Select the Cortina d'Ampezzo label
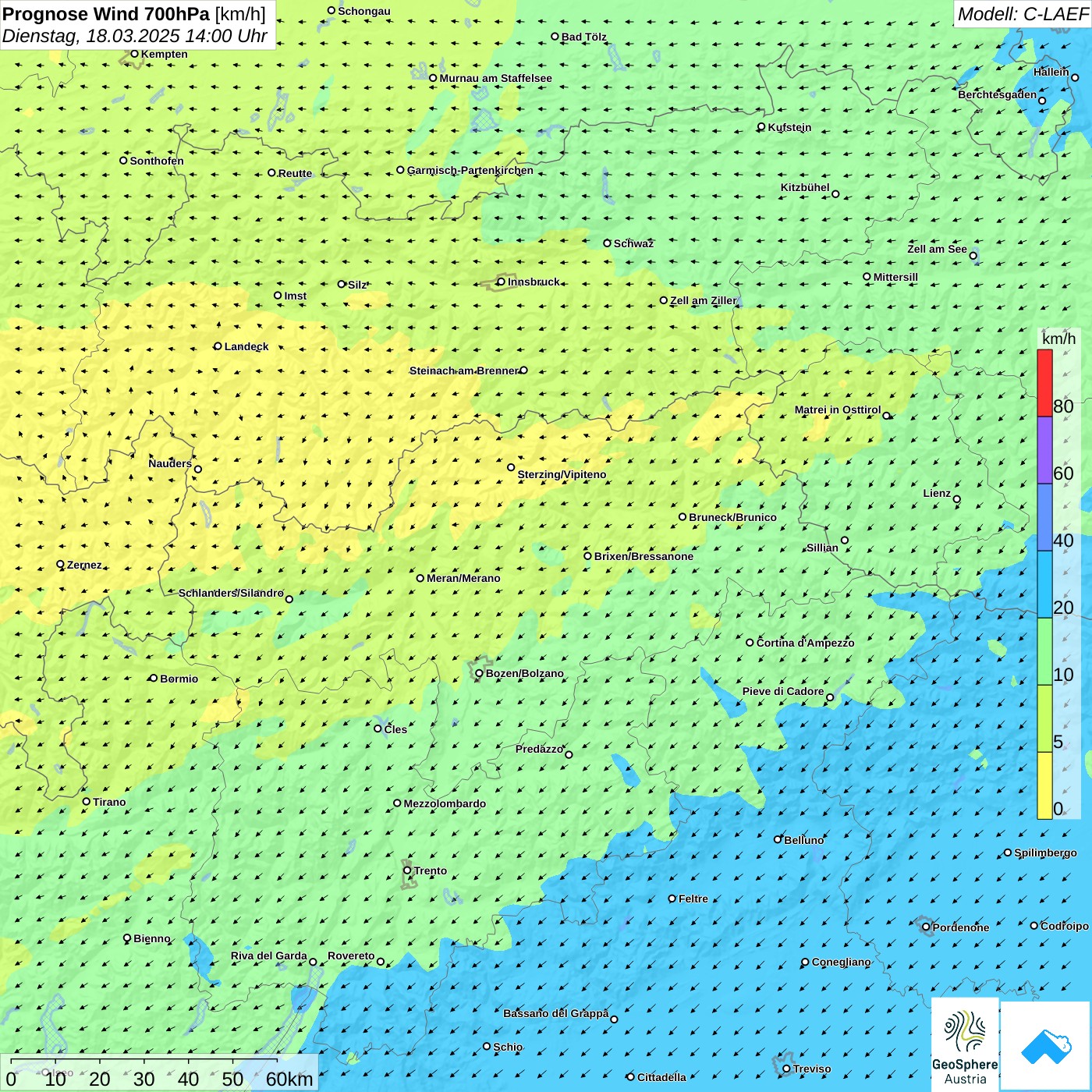This screenshot has height=1092, width=1092. tap(806, 643)
